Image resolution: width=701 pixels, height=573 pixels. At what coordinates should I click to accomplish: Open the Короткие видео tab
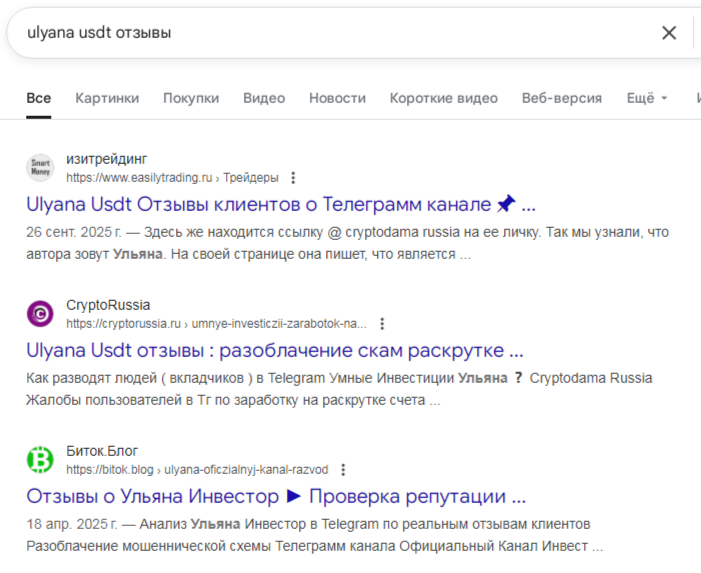click(x=443, y=98)
